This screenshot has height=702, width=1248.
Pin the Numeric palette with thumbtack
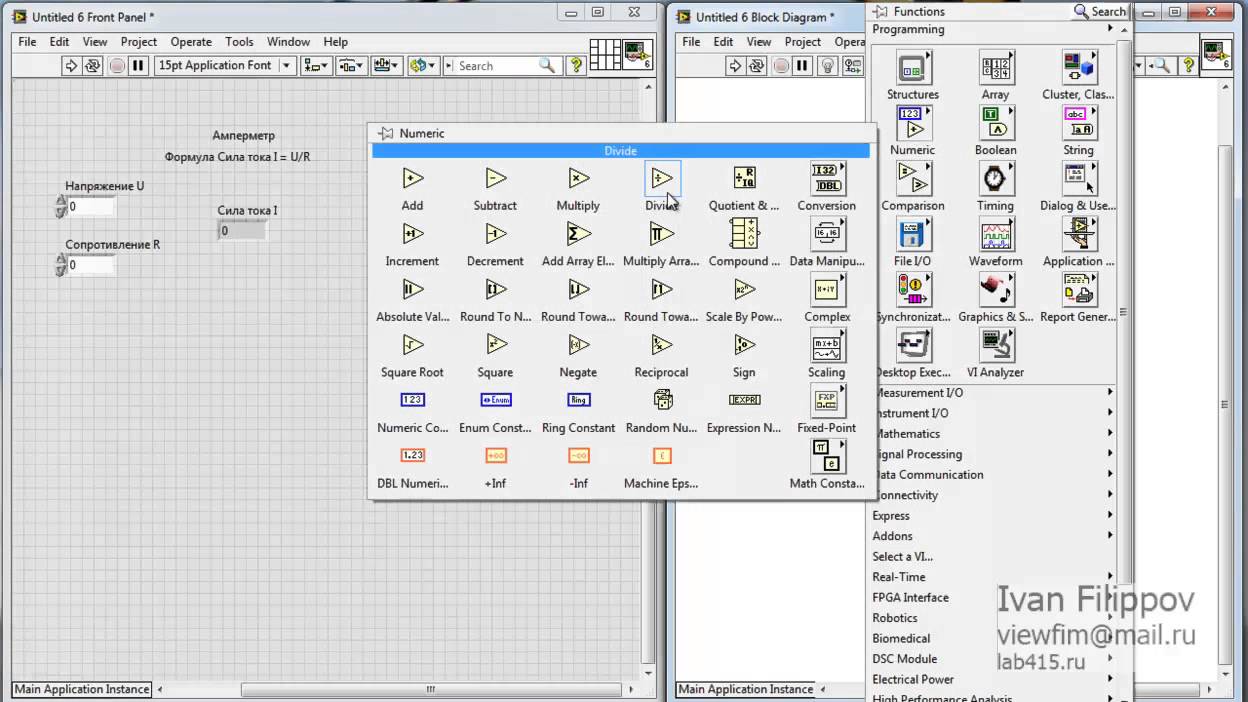(x=385, y=133)
